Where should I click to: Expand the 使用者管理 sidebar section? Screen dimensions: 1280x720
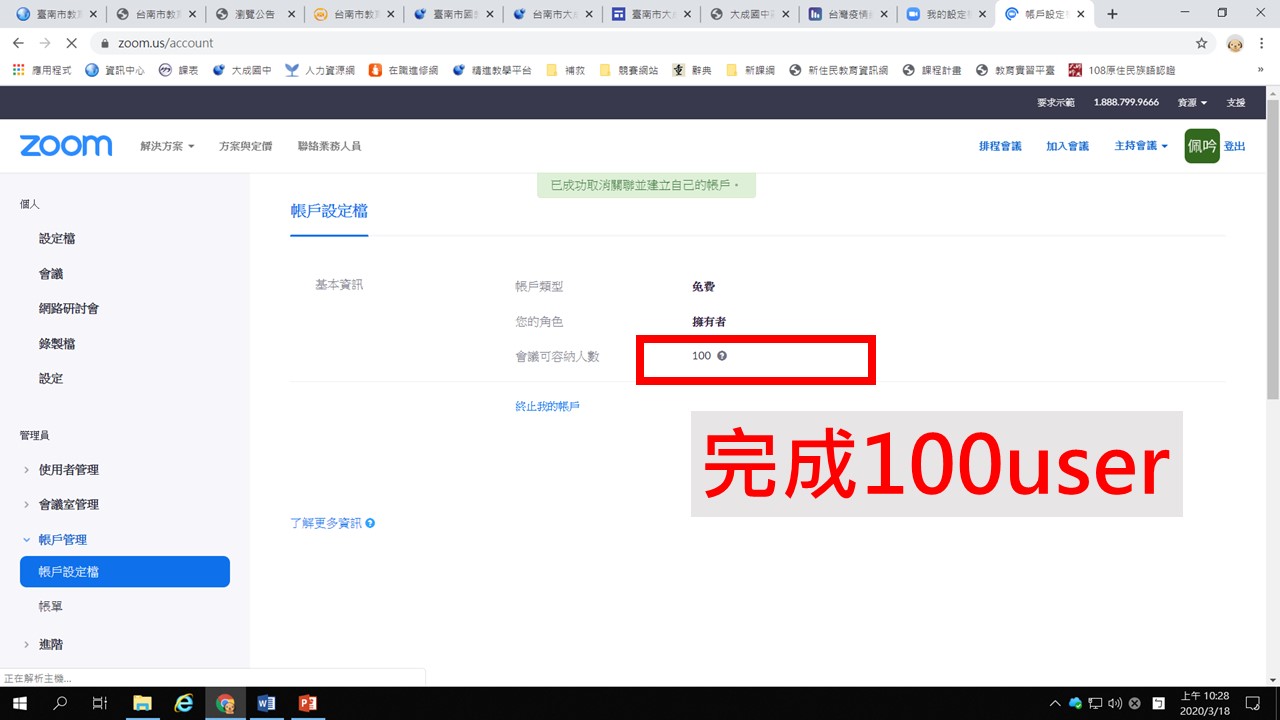pyautogui.click(x=68, y=470)
